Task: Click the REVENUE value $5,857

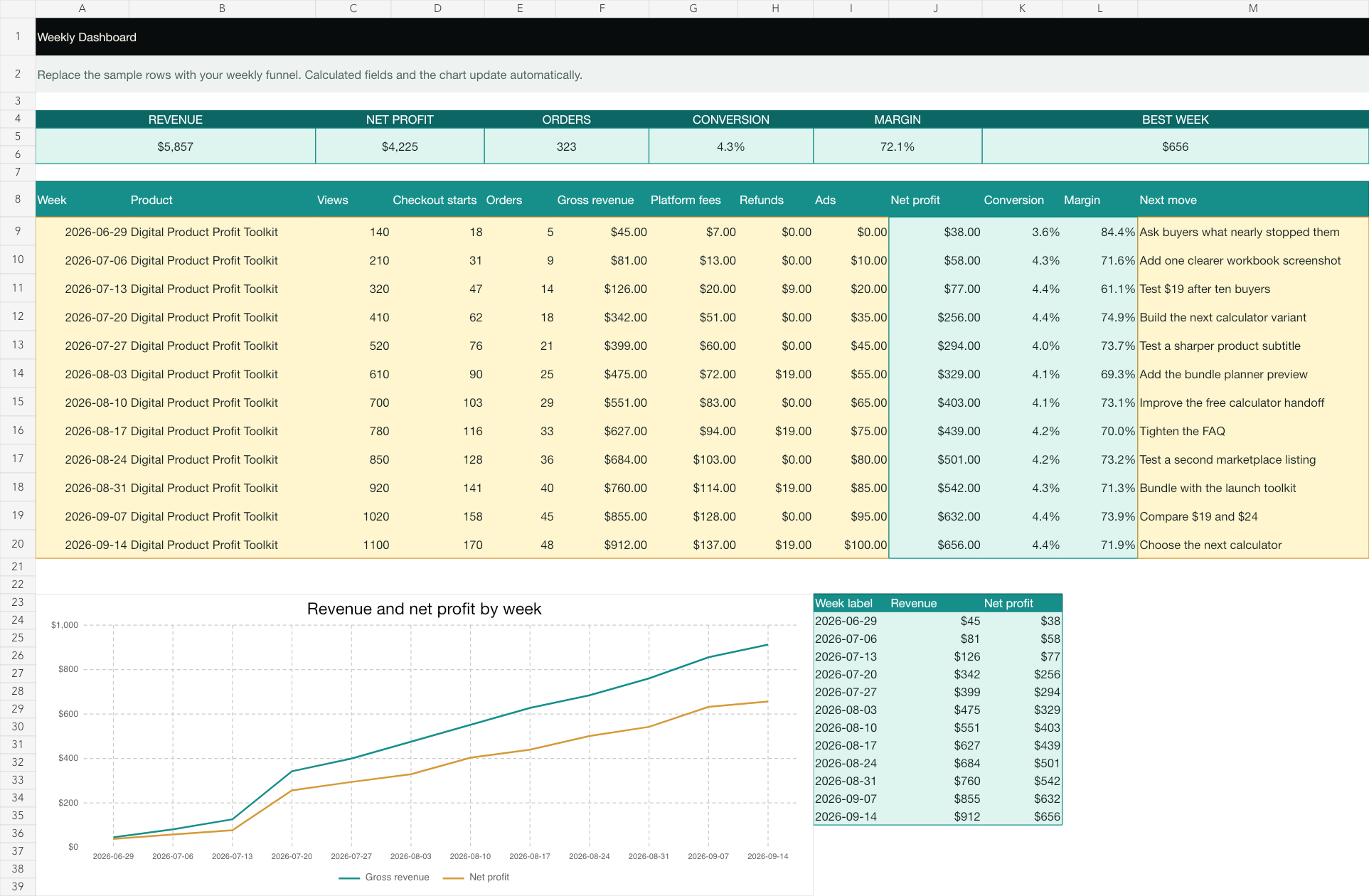Action: pyautogui.click(x=175, y=146)
